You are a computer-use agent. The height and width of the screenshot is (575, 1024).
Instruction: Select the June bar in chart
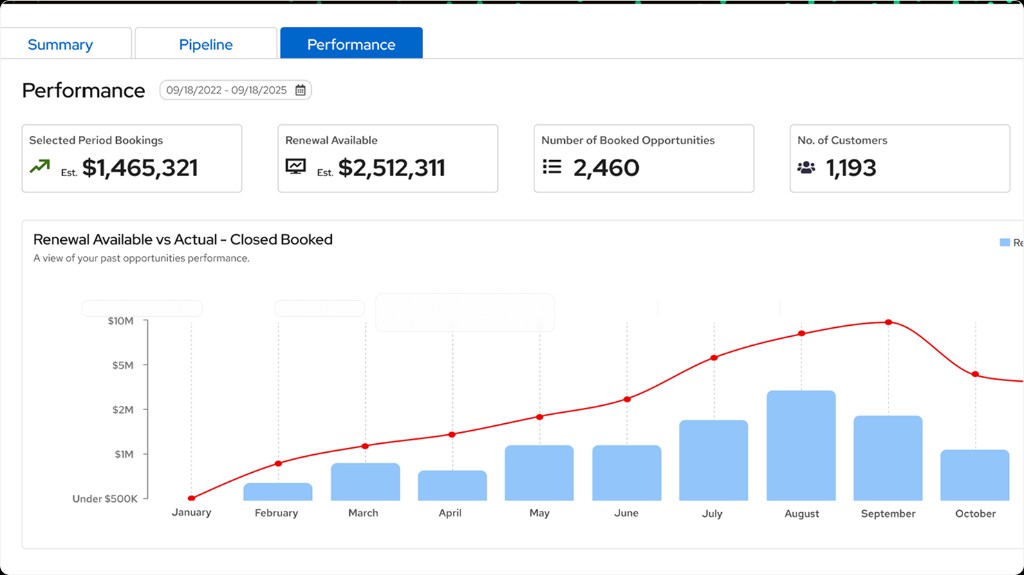point(627,473)
